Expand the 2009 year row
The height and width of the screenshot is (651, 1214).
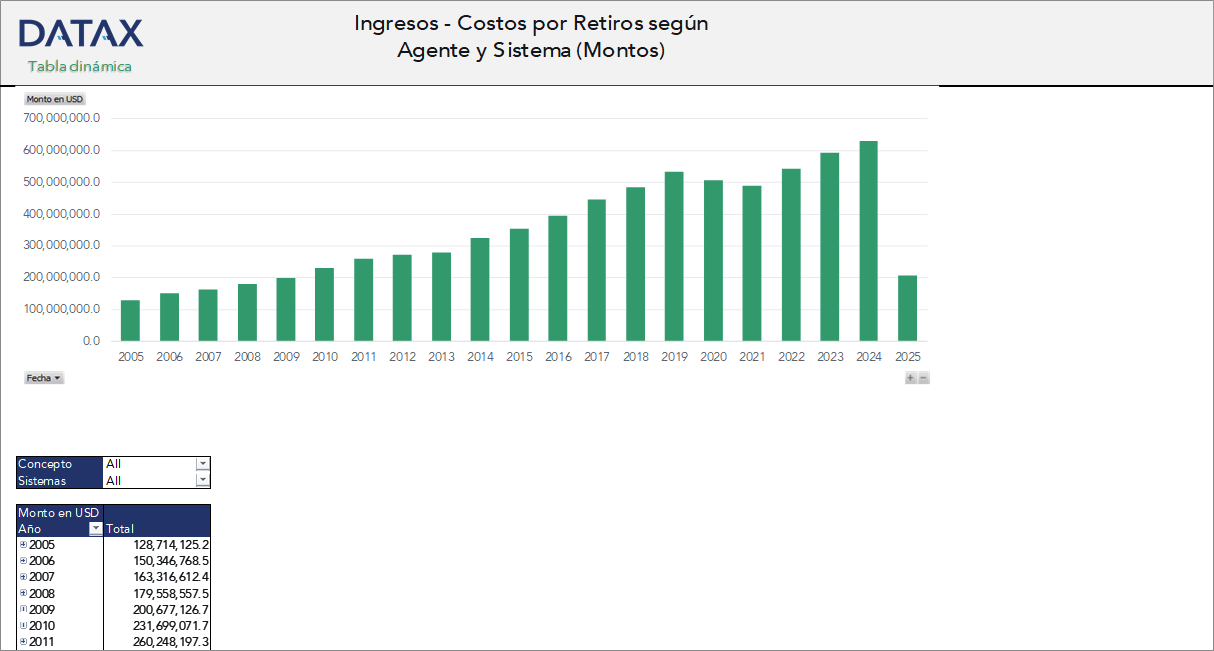tap(24, 609)
